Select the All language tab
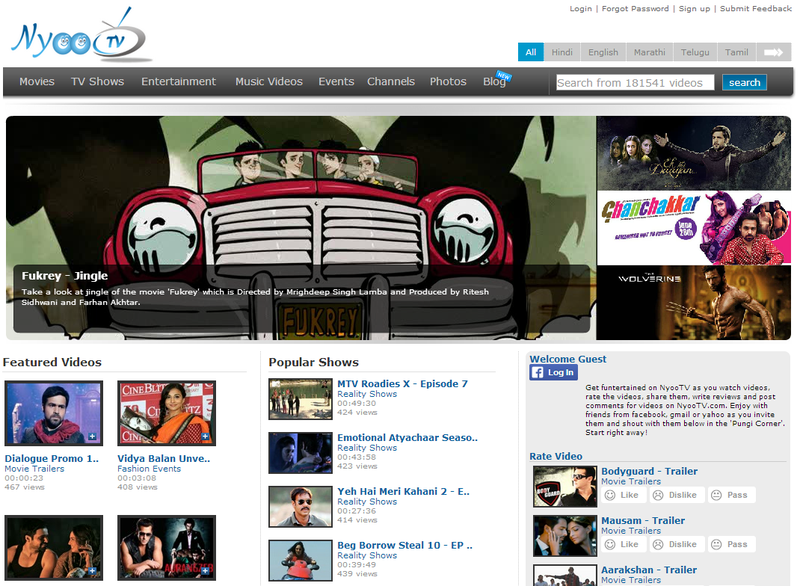 (531, 52)
